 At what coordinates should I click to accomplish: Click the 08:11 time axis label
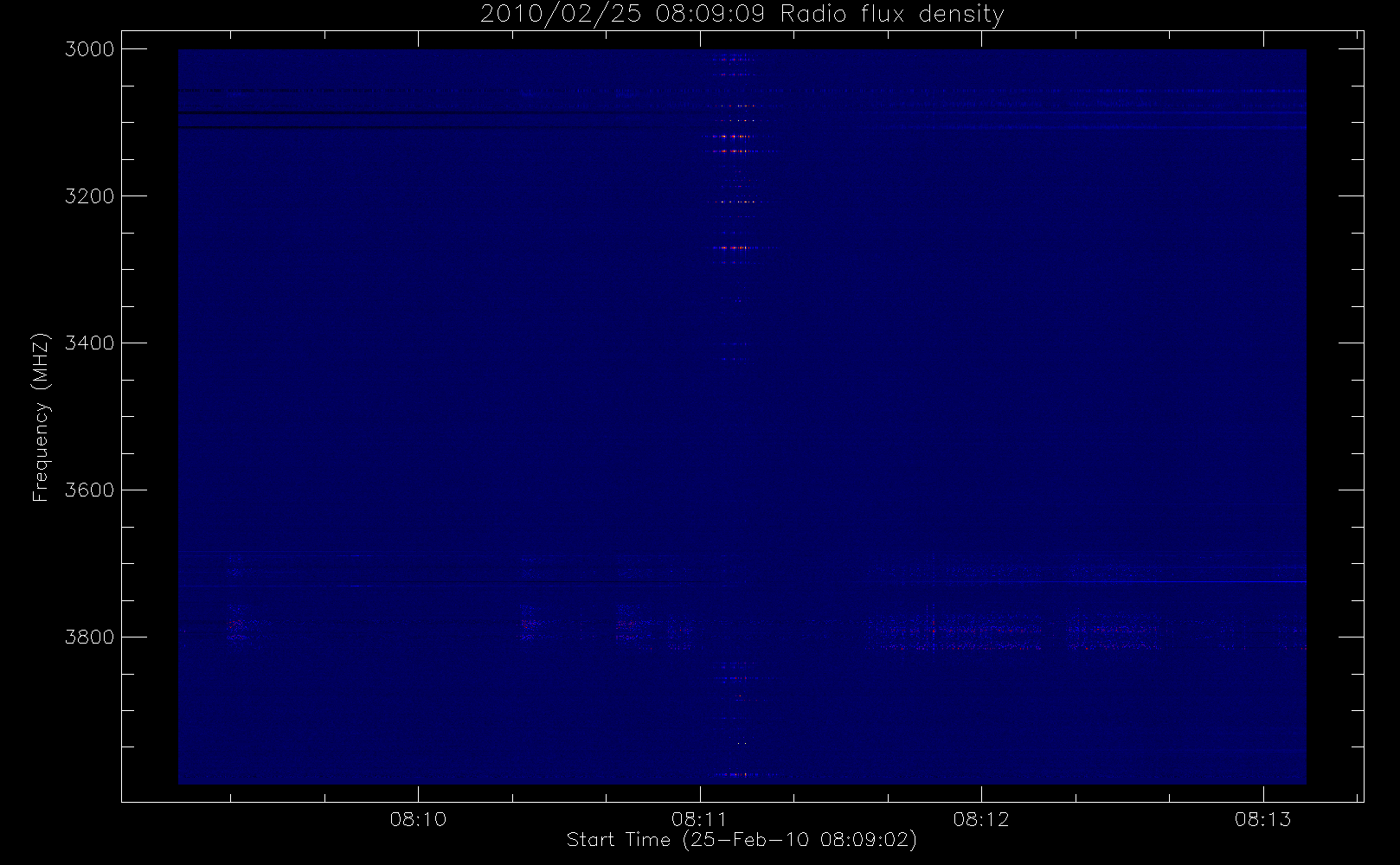[x=699, y=819]
